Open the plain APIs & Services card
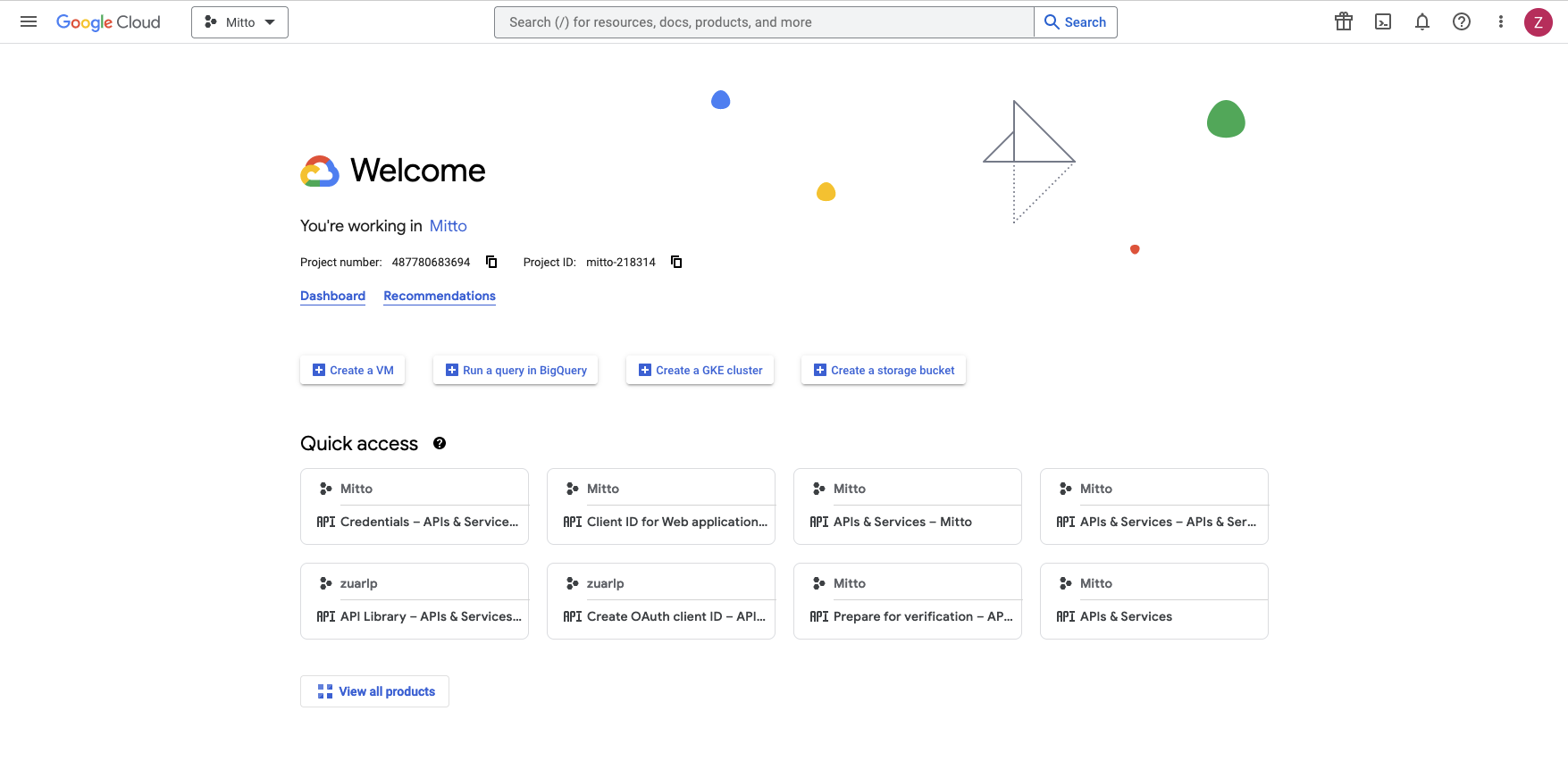This screenshot has height=778, width=1568. 1154,601
